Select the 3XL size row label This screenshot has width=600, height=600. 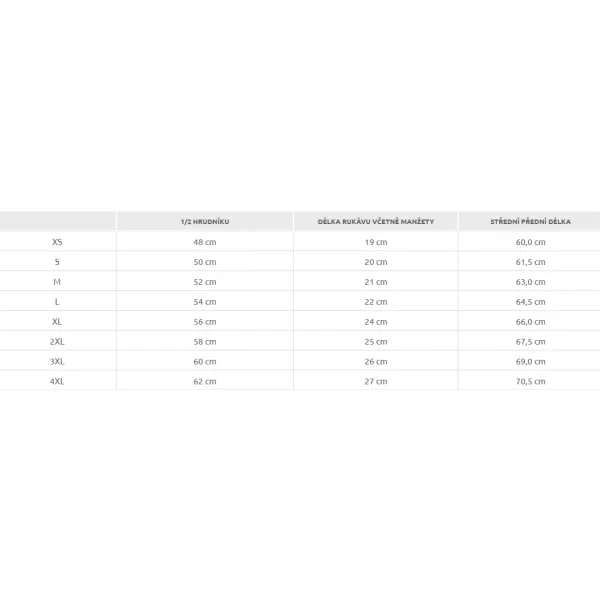pyautogui.click(x=57, y=361)
